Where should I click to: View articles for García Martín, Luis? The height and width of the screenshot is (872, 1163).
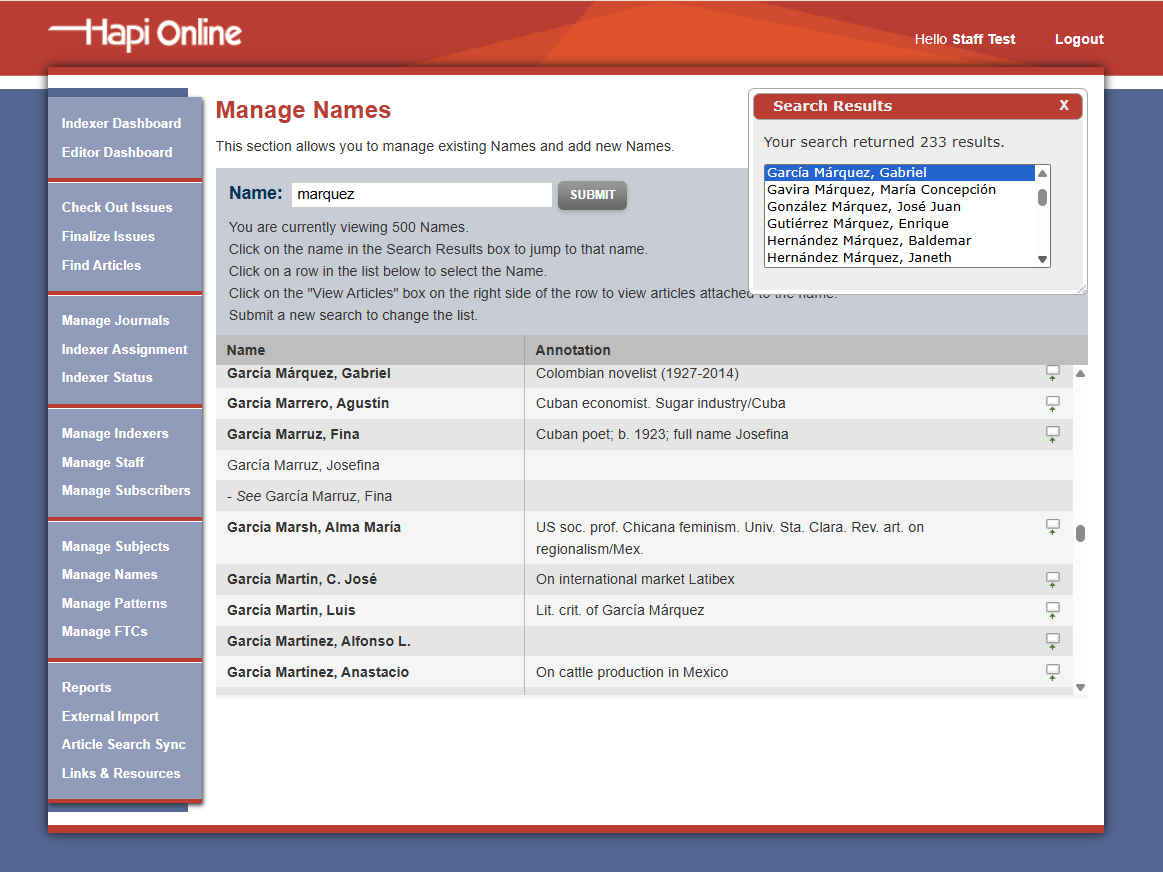(1052, 610)
